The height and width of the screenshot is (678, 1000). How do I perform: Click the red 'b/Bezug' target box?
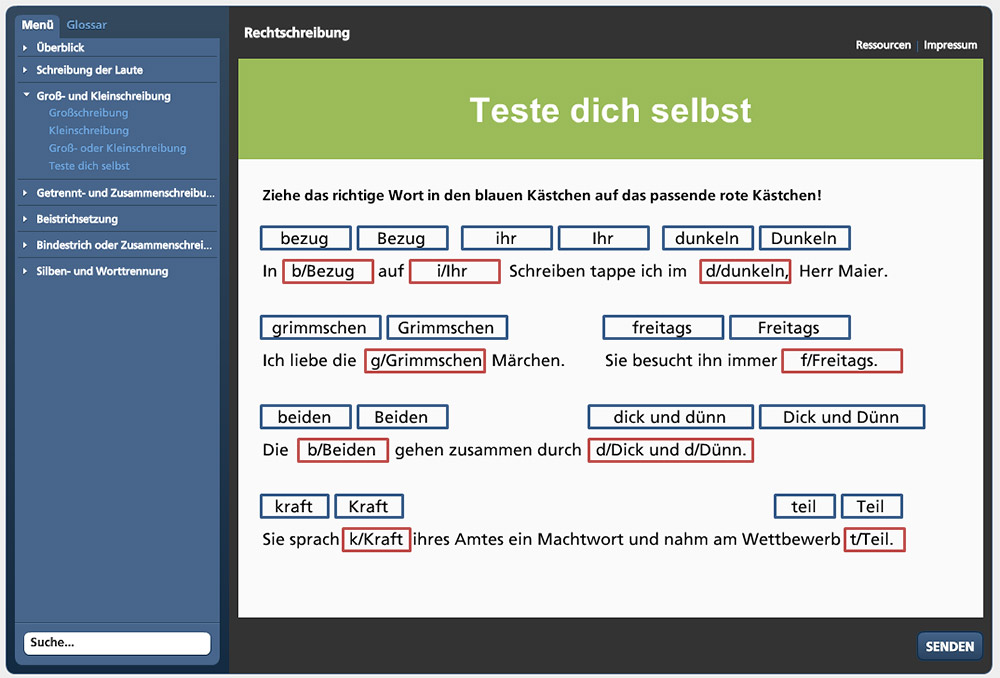click(x=328, y=271)
